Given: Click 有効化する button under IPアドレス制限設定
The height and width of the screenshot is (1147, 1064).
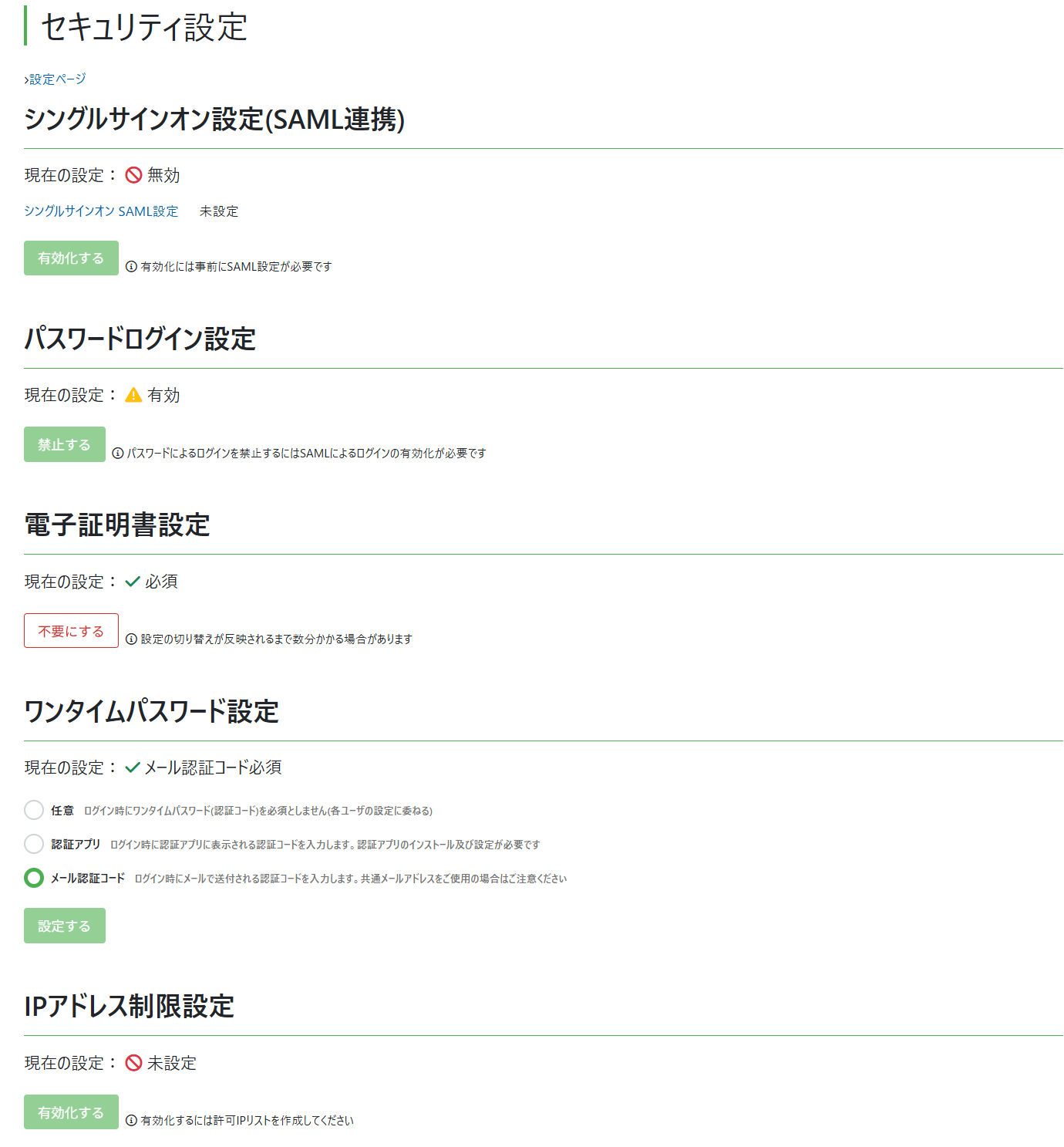Looking at the screenshot, I should (71, 1112).
